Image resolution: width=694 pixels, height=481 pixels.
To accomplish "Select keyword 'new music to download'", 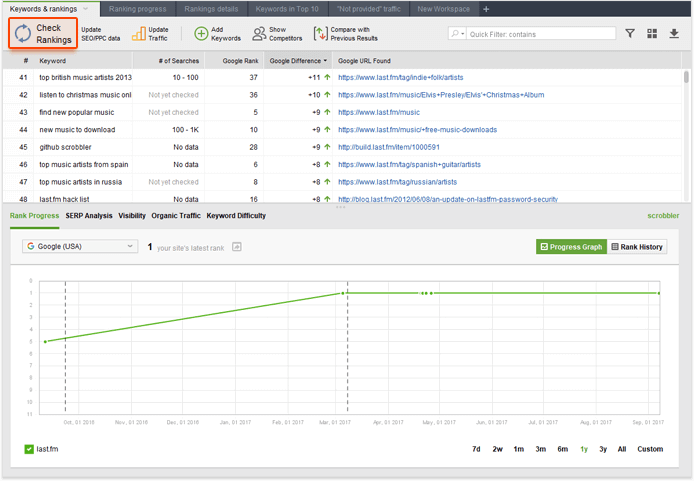I will pos(77,130).
